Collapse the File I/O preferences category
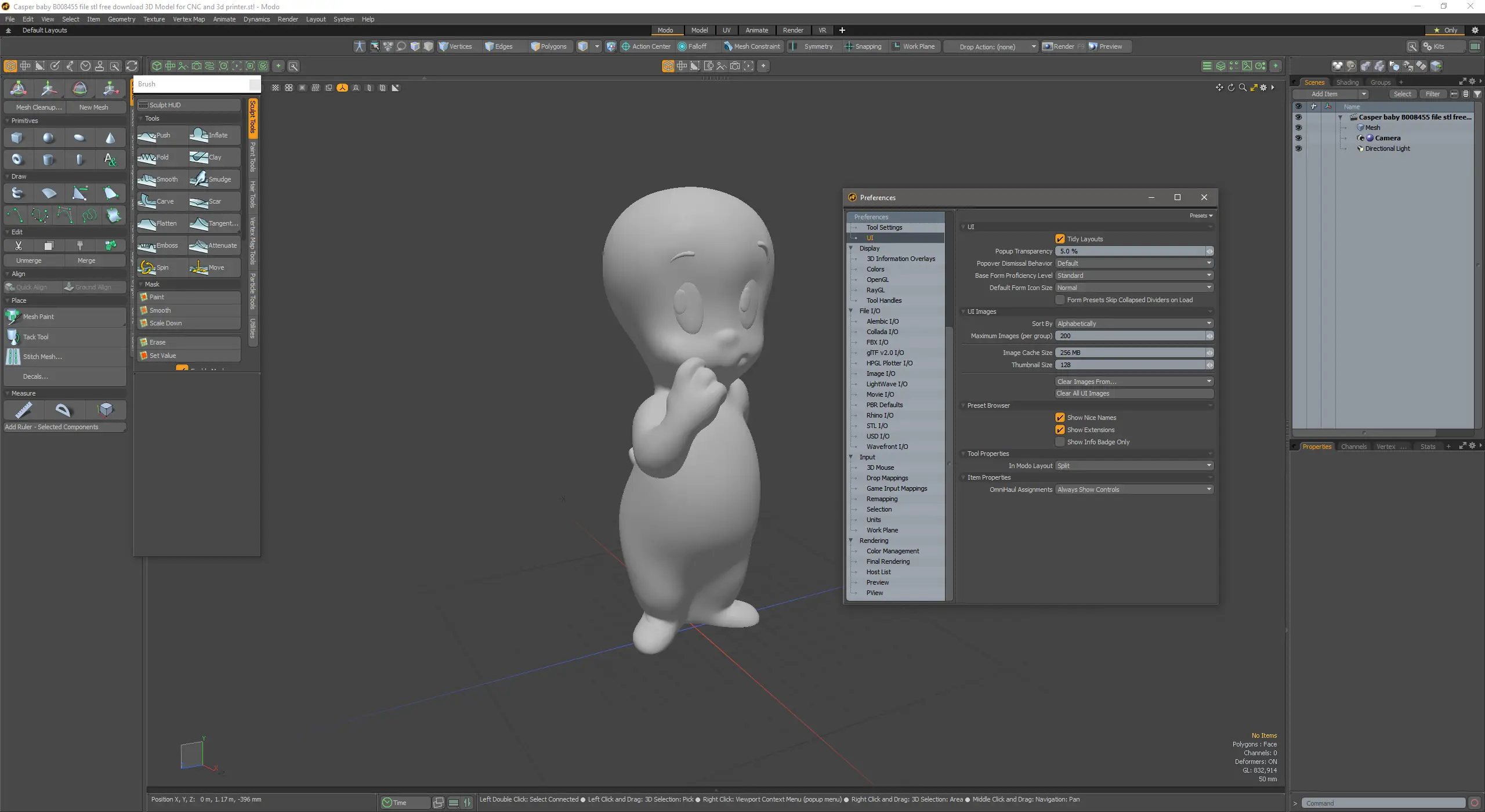 [851, 311]
